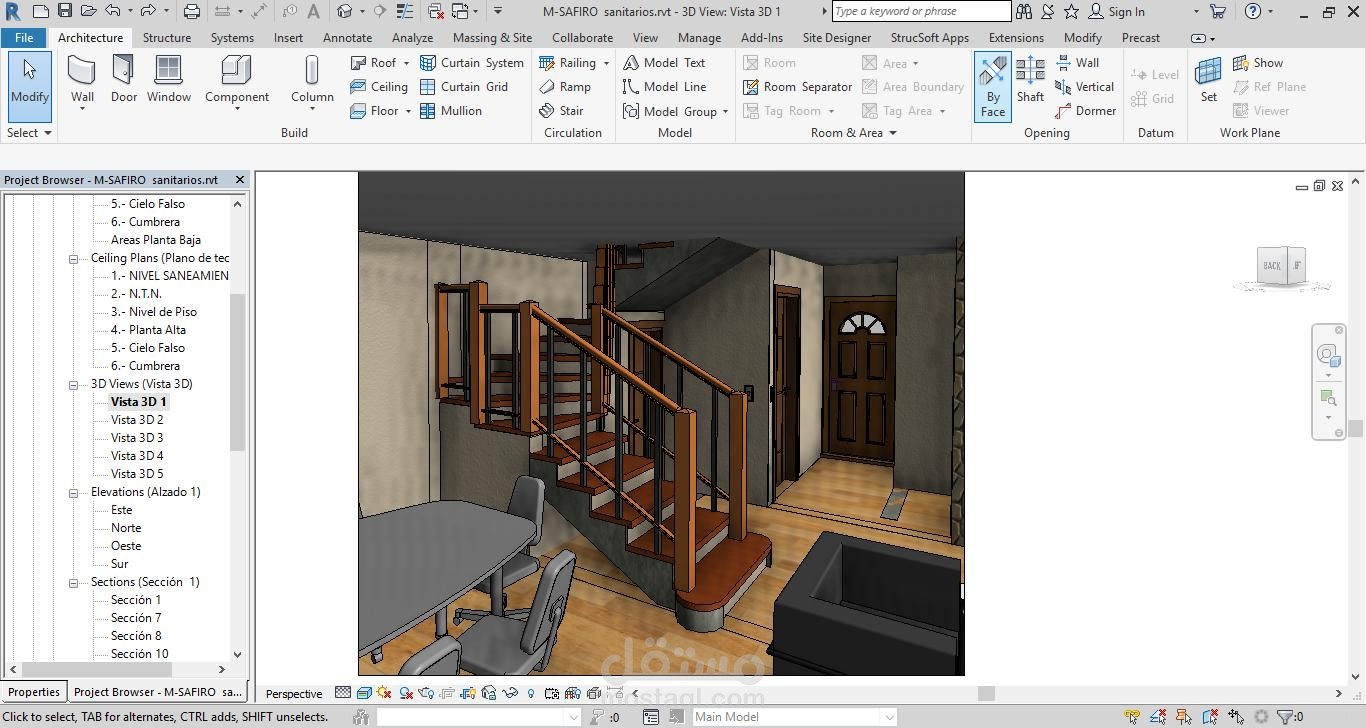Click the keyword search input field
Image resolution: width=1366 pixels, height=728 pixels.
point(921,12)
